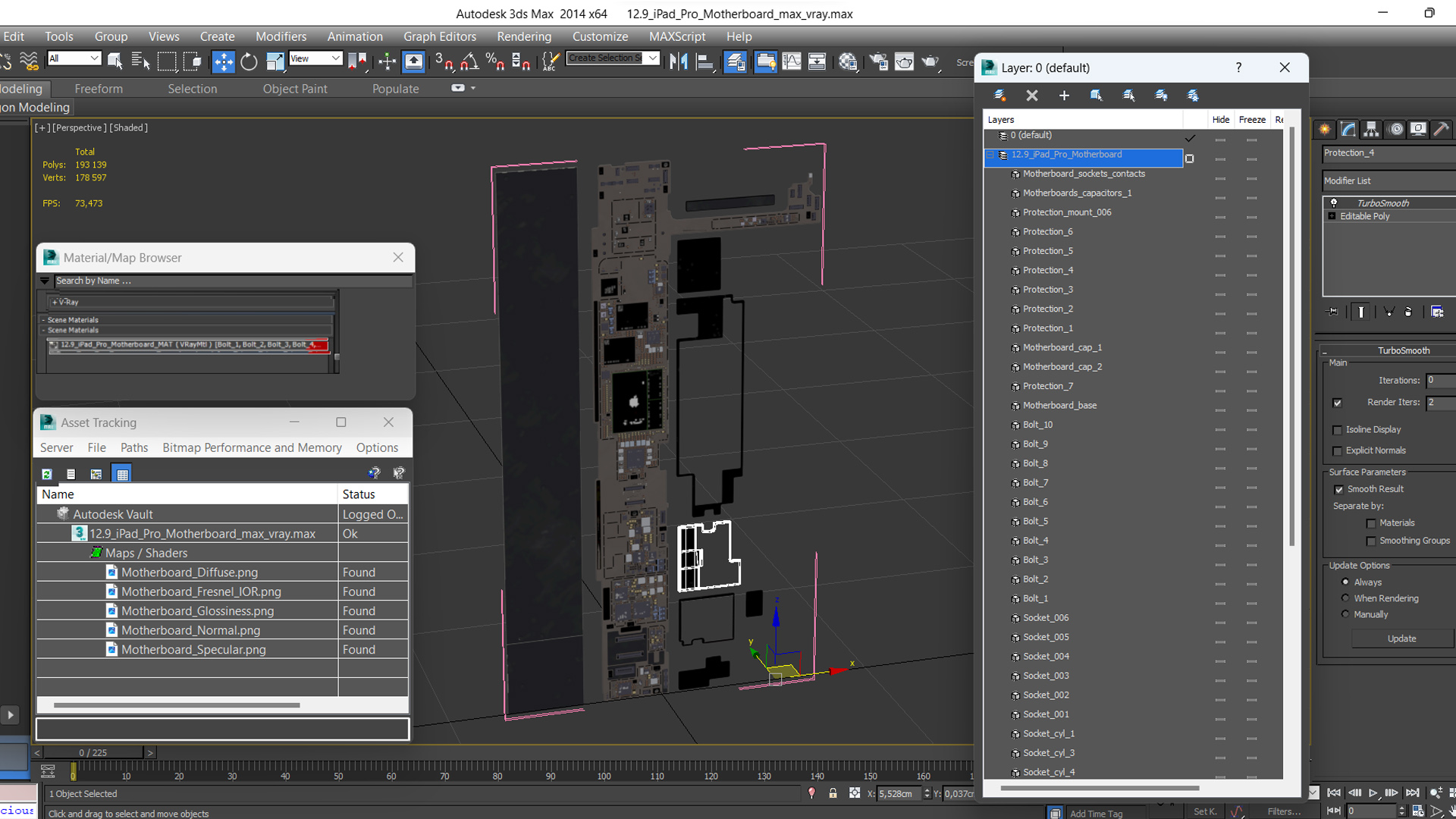Activate the Select and Scale tool
Image resolution: width=1456 pixels, height=819 pixels.
click(x=275, y=61)
